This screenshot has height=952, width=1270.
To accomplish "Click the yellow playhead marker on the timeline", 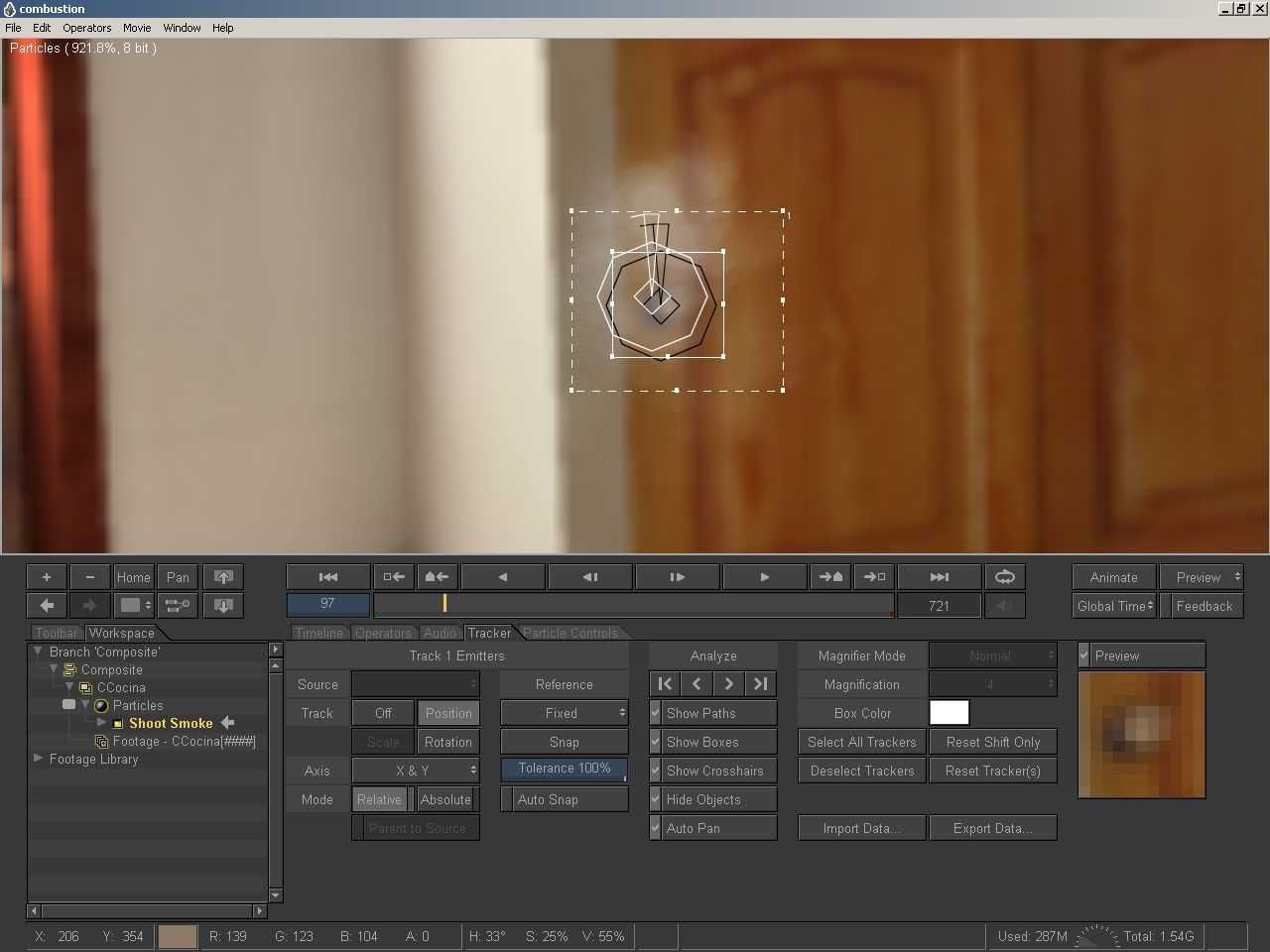I will 444,603.
